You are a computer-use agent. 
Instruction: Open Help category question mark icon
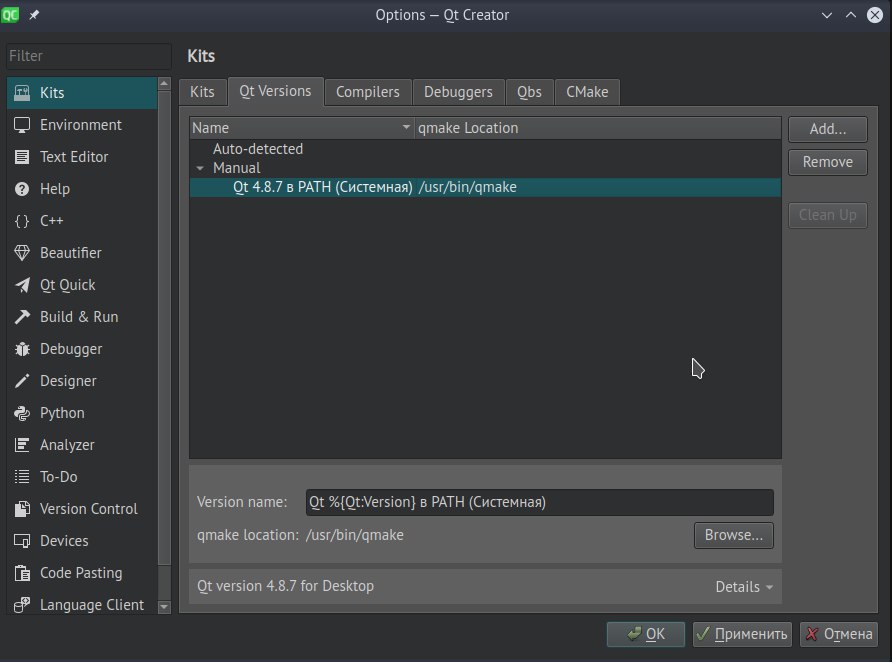pyautogui.click(x=22, y=189)
